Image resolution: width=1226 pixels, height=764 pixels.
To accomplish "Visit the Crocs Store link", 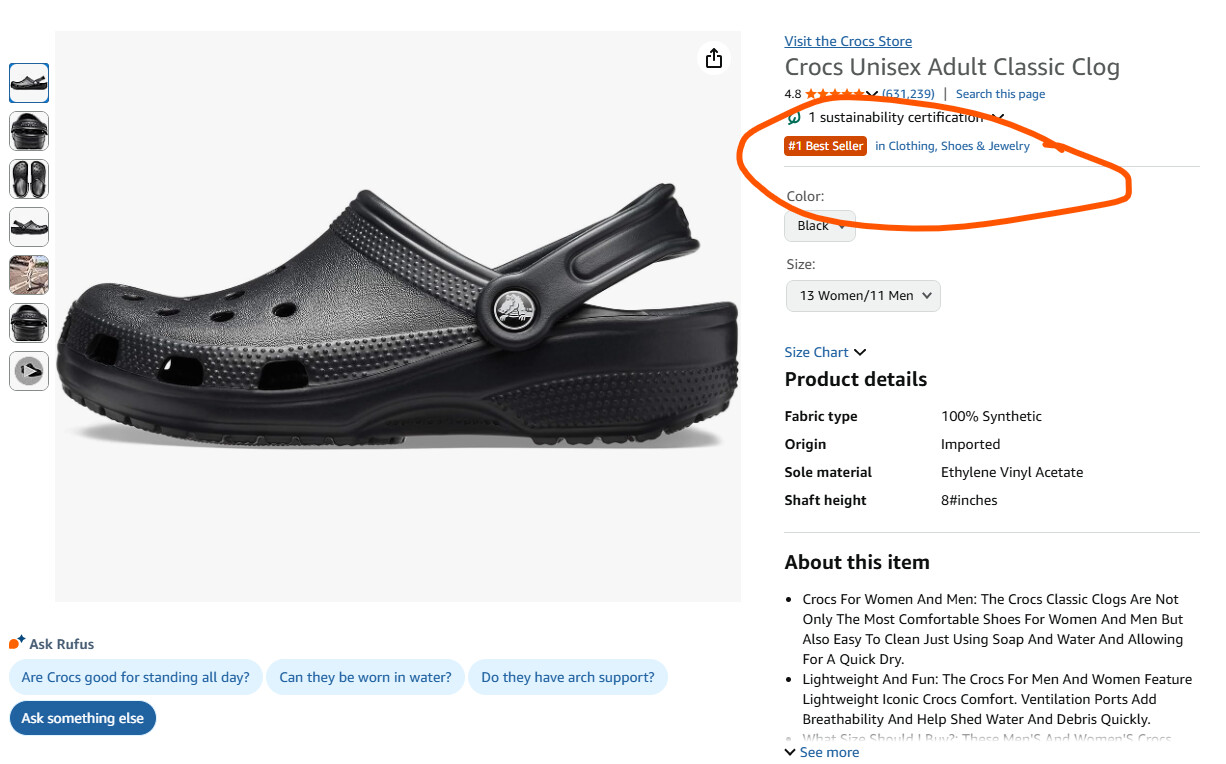I will (848, 41).
